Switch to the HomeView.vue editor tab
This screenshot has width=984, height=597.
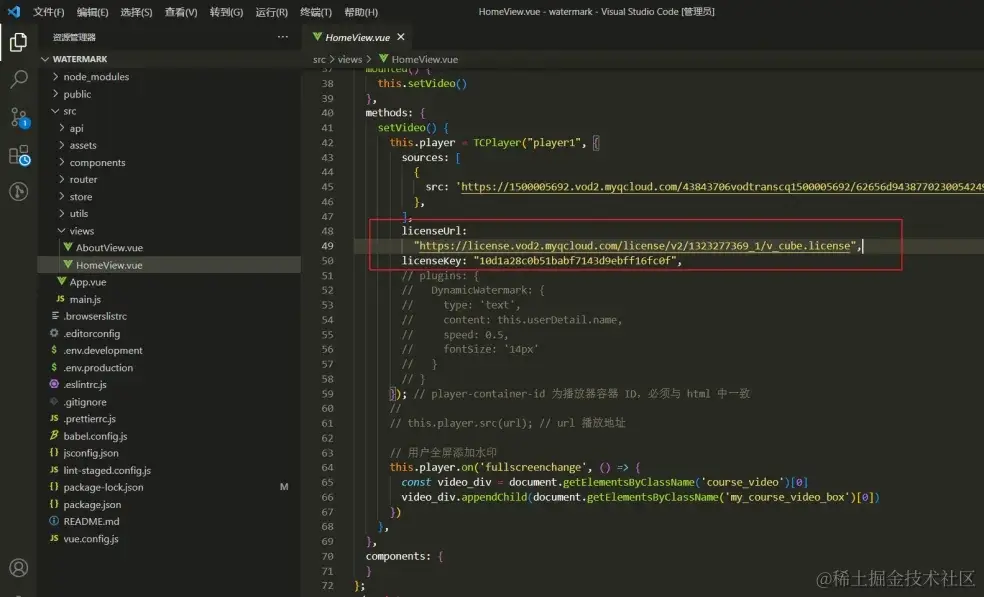point(358,37)
